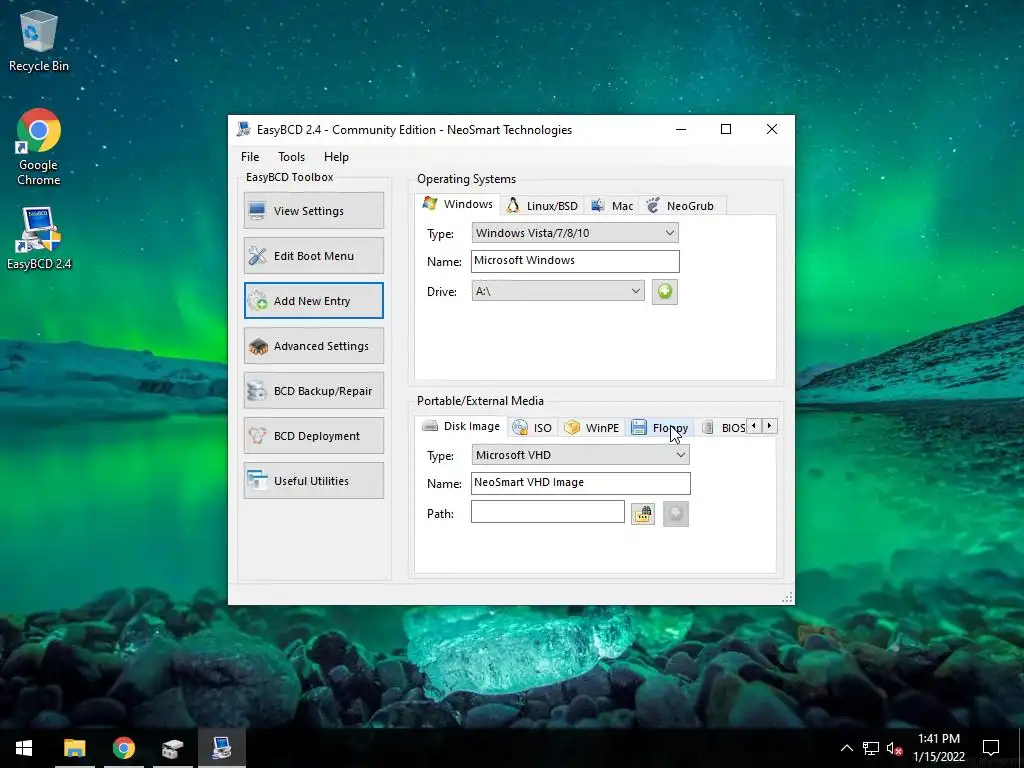
Task: Open BCD Deployment section
Action: [313, 436]
